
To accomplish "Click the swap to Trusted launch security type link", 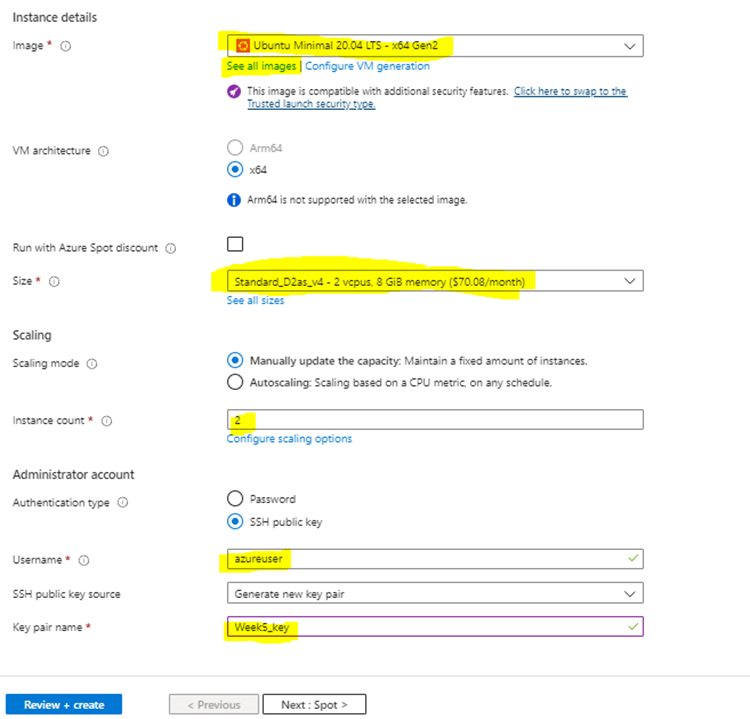I will pos(437,98).
